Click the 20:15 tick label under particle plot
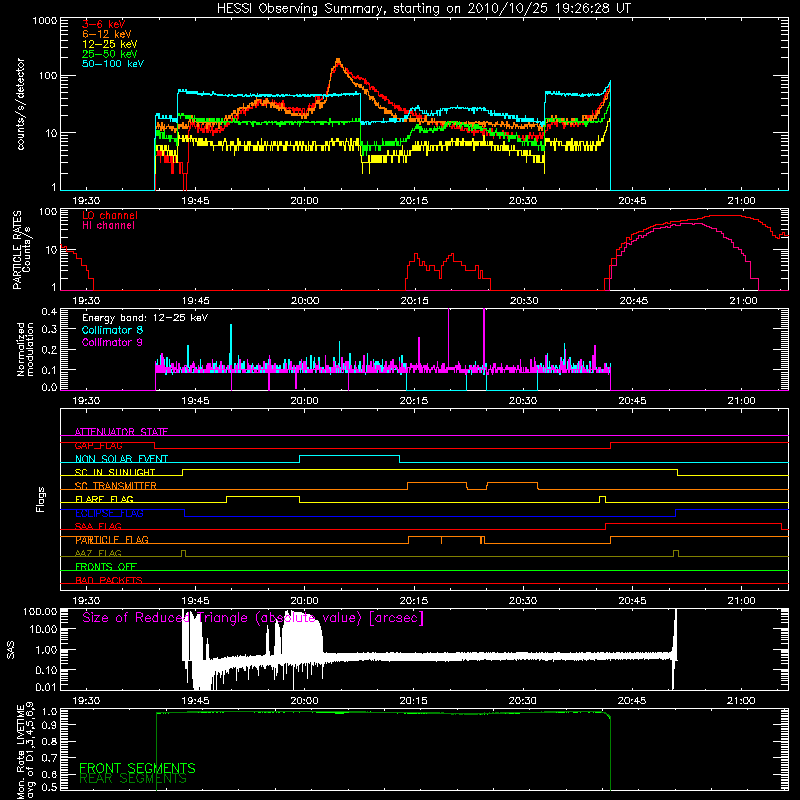800x800 pixels. pyautogui.click(x=414, y=301)
